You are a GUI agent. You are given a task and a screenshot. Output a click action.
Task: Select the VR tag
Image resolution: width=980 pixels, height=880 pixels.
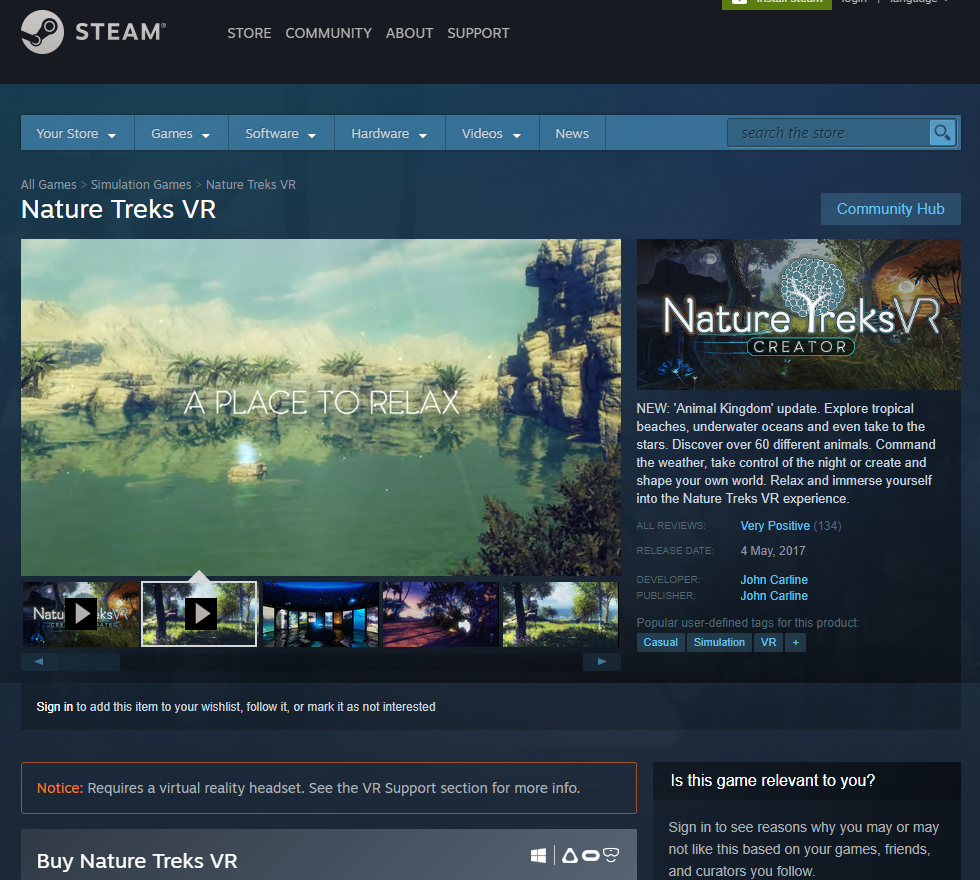click(768, 642)
